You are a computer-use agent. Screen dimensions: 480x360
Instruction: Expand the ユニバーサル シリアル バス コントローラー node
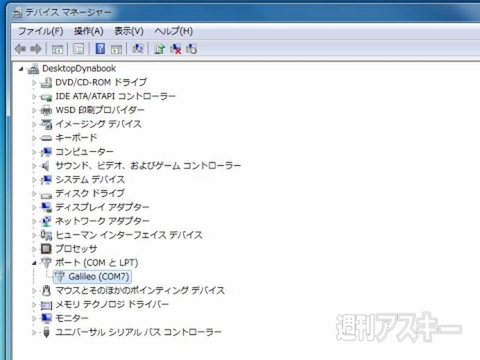34,332
